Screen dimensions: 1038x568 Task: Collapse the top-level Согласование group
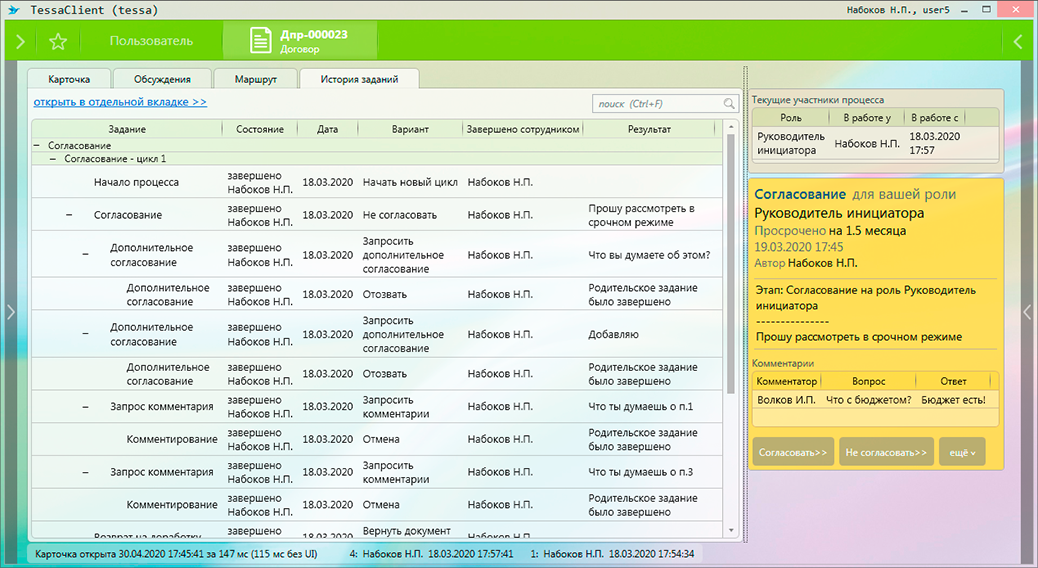tap(37, 146)
